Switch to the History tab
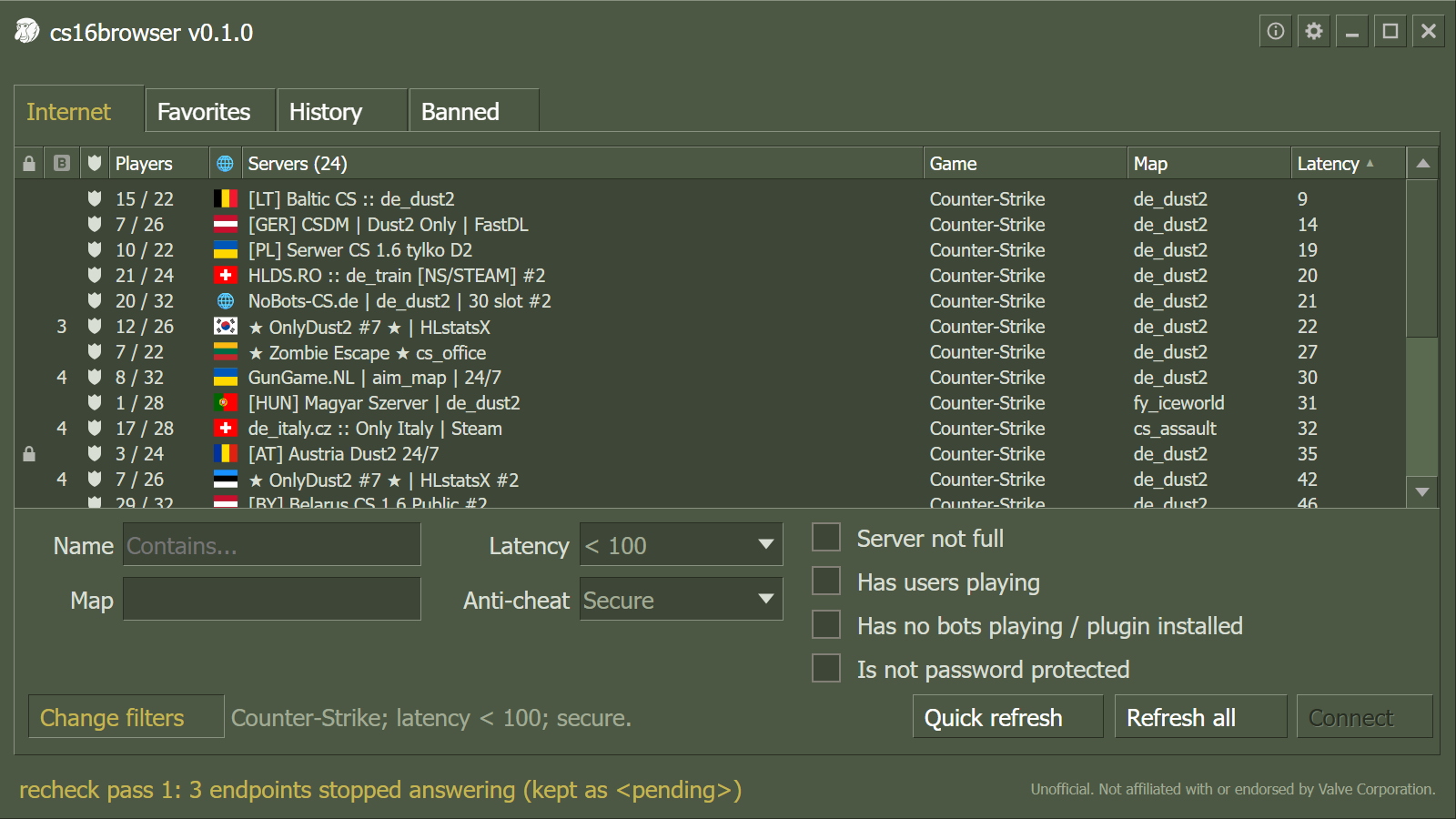Screen dimensions: 1456x819 point(342,111)
